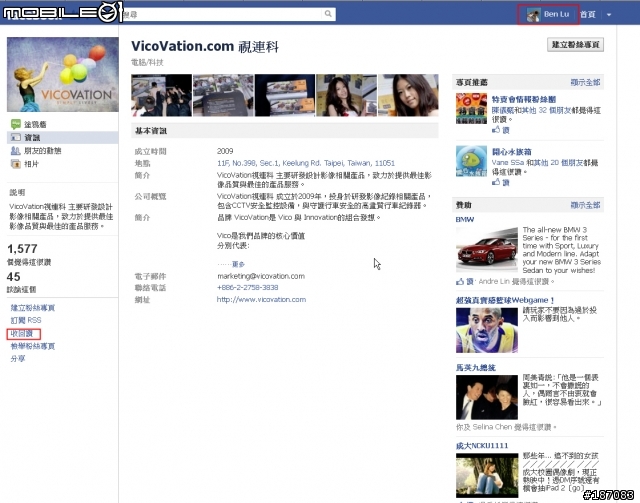
Task: Like 特賣會情報粉絲團 via thumbs-up icon
Action: (496, 130)
